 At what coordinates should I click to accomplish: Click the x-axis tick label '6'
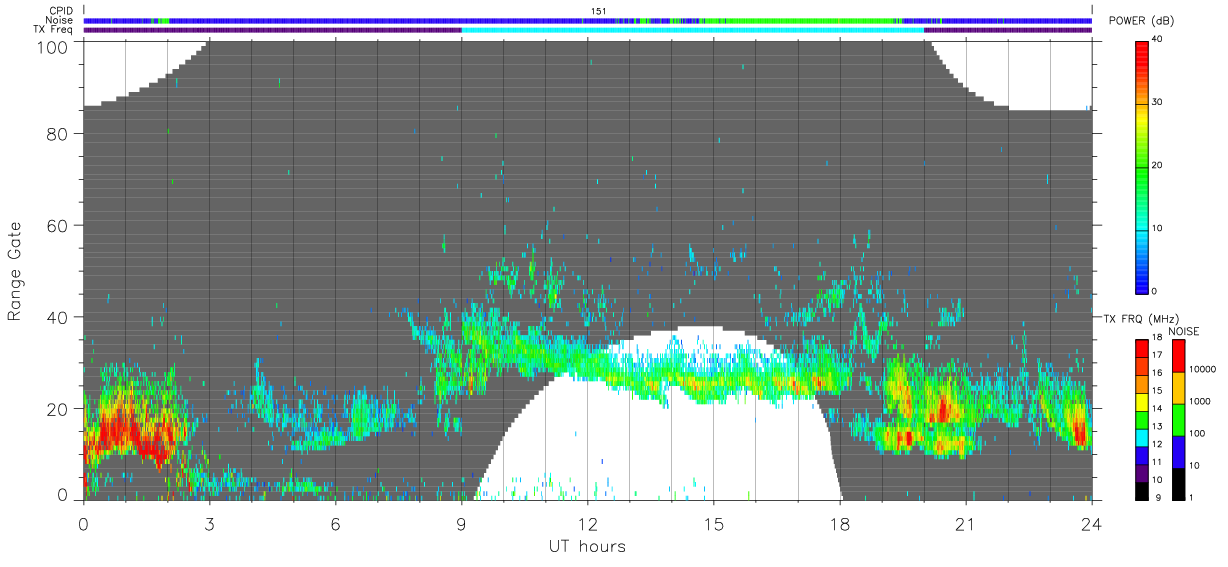click(335, 524)
